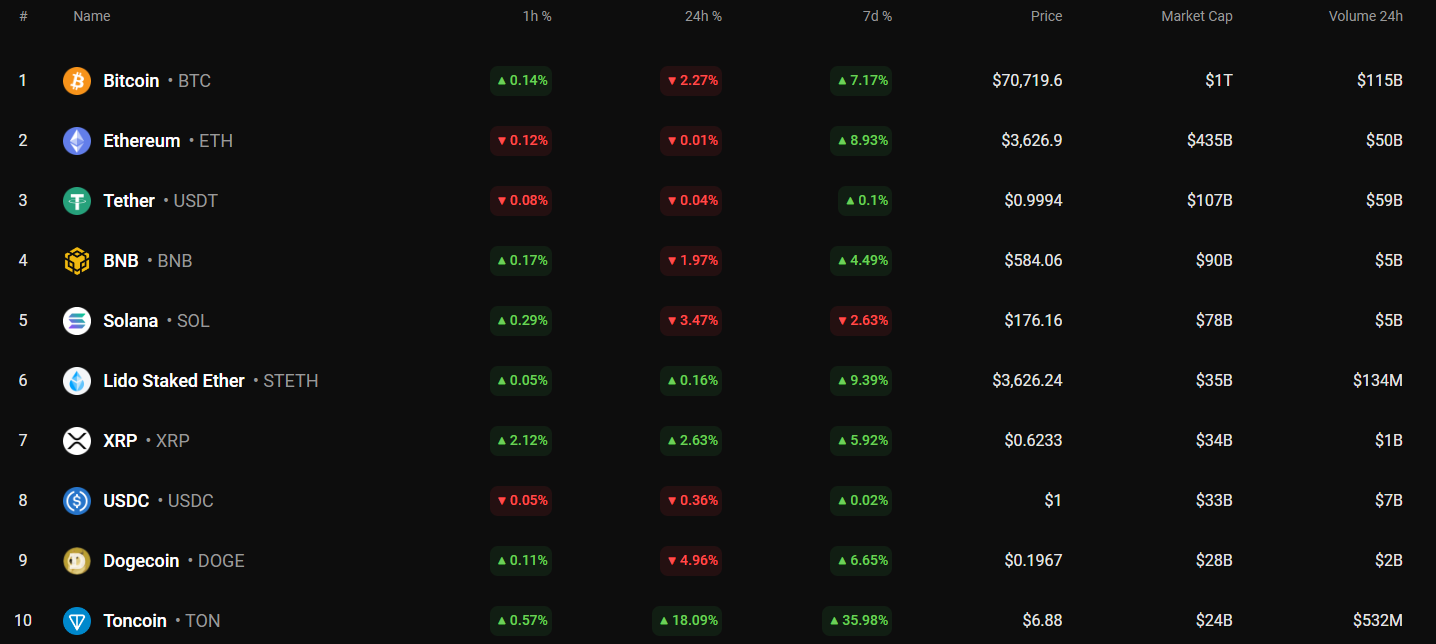Click the Dogecoin logo icon
The width and height of the screenshot is (1436, 644).
click(77, 561)
